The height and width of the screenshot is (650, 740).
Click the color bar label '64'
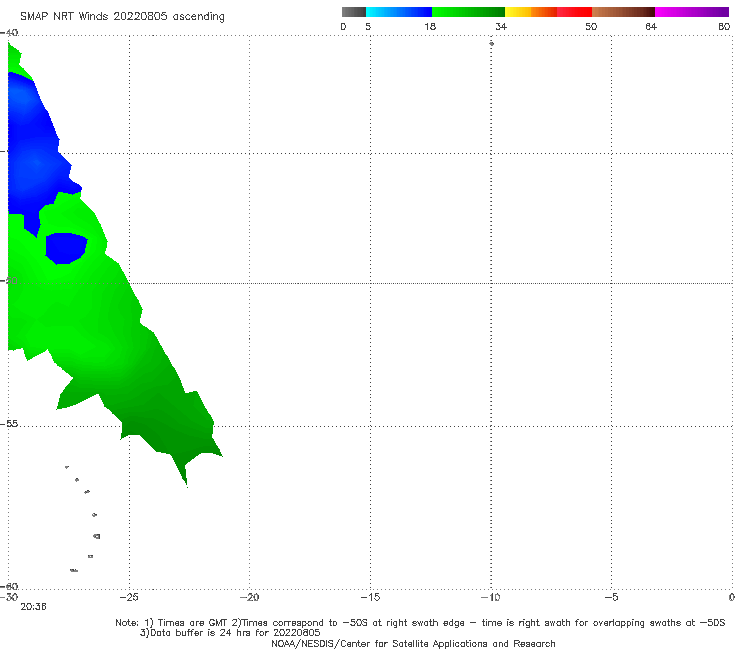tap(651, 26)
